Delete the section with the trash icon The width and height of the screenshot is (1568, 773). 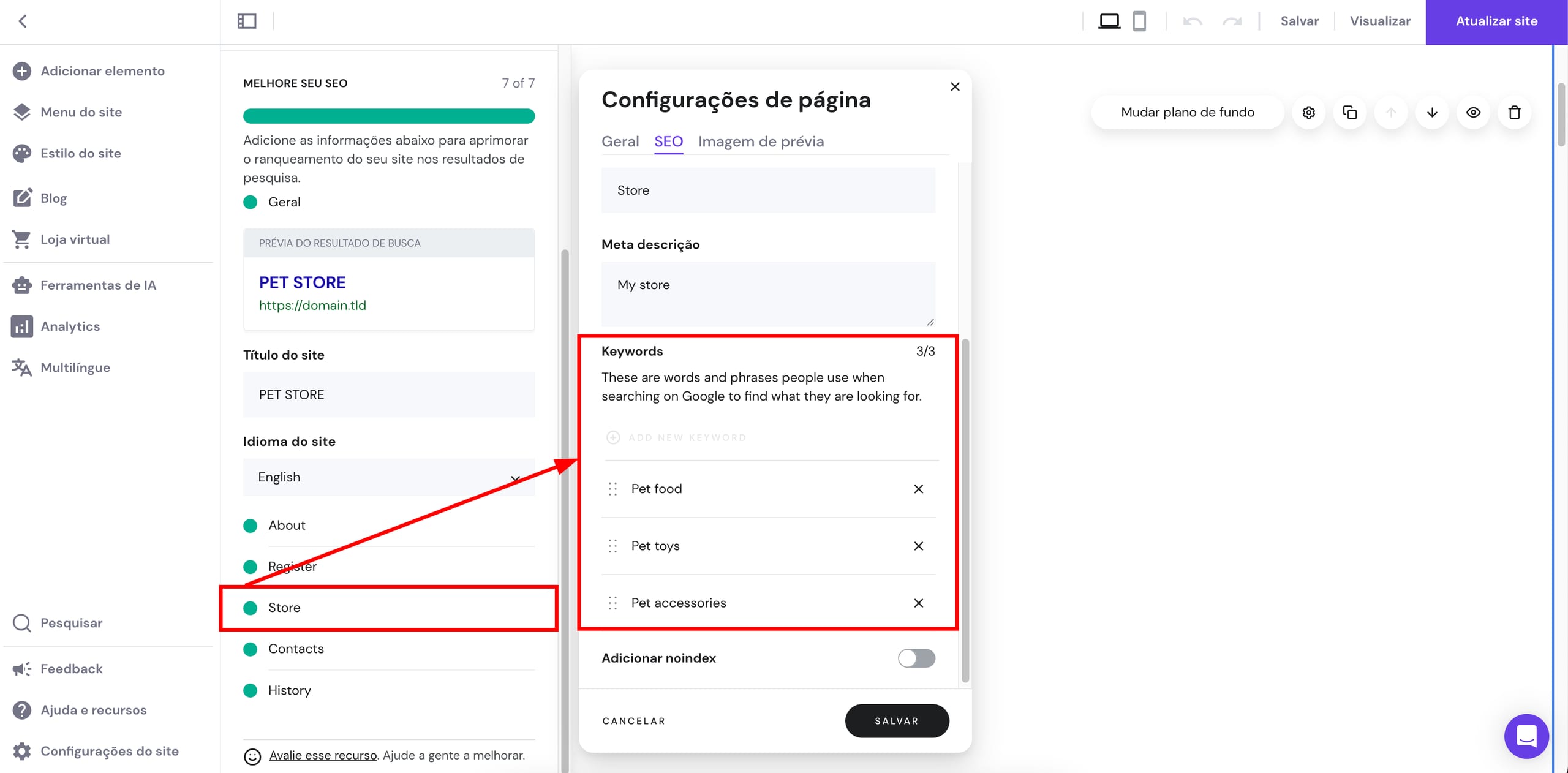tap(1514, 112)
